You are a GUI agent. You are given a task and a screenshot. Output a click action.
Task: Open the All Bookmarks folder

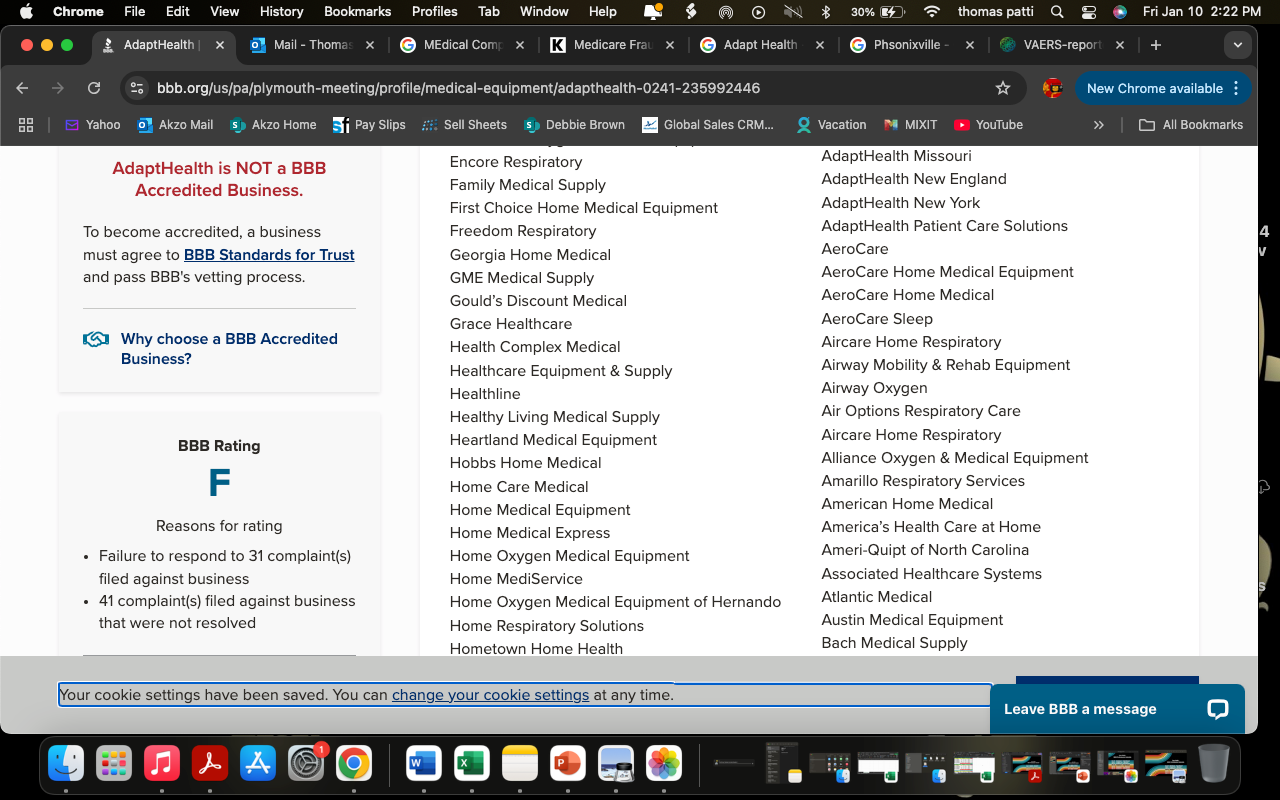[x=1191, y=125]
